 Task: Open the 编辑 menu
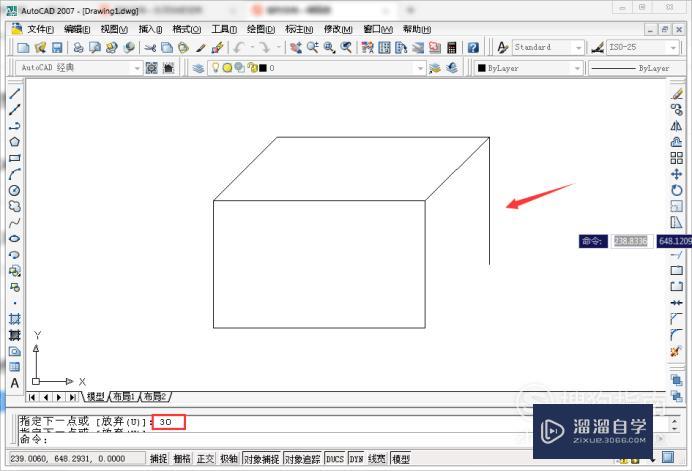click(77, 29)
